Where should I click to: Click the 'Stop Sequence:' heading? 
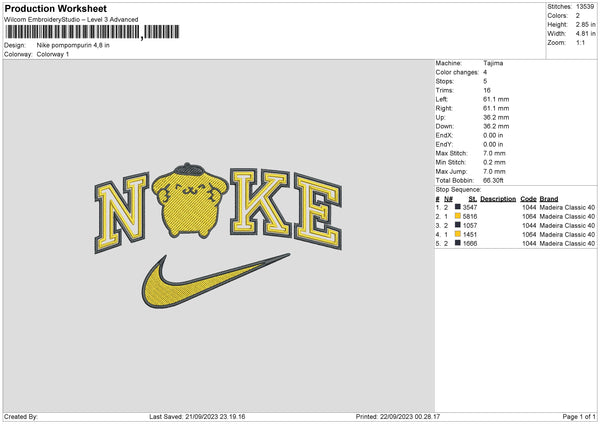(x=458, y=190)
